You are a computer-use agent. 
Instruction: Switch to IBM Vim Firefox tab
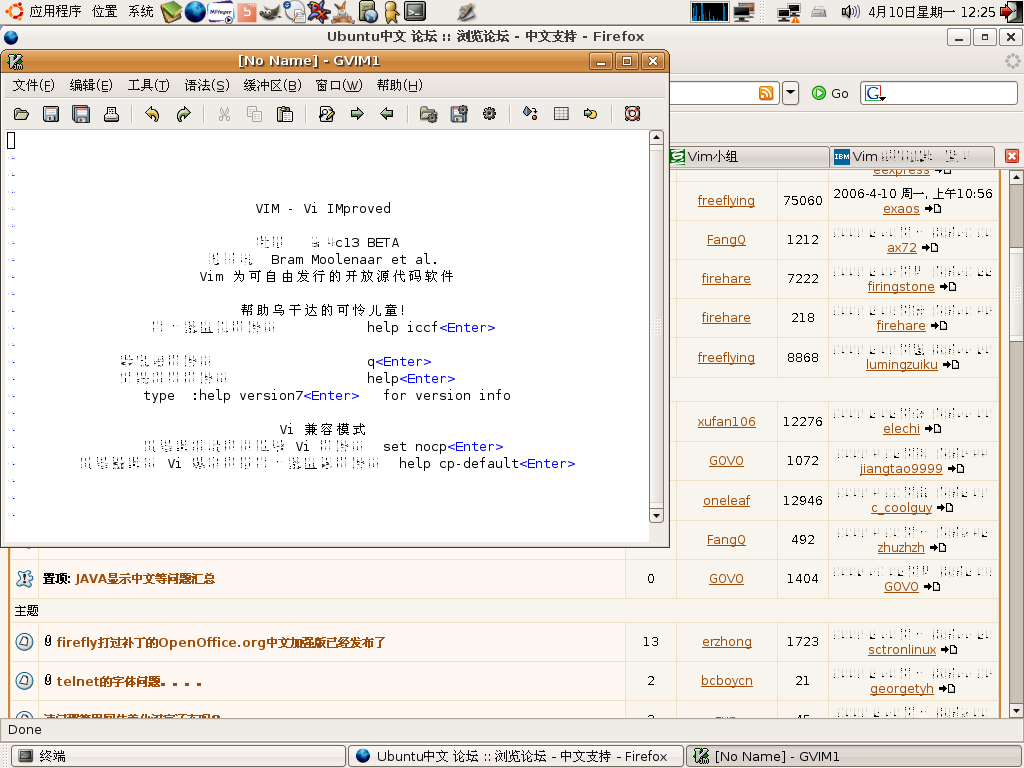(x=912, y=157)
